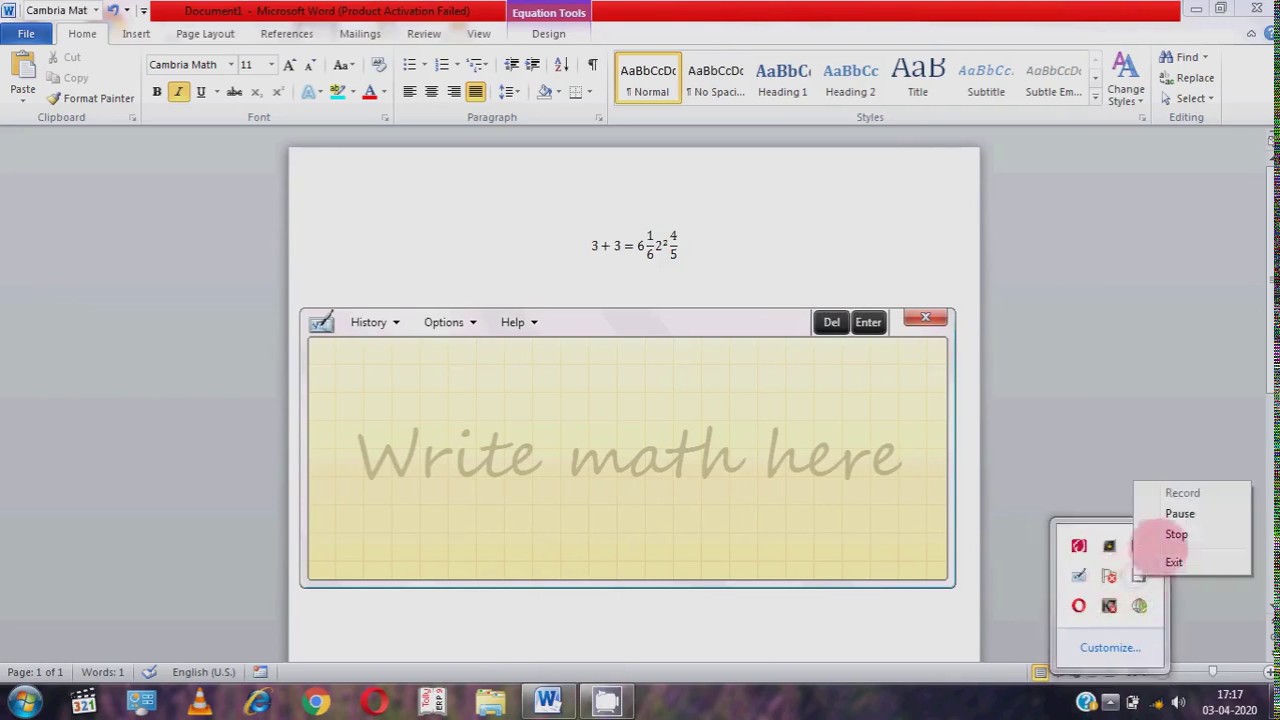Screen dimensions: 1280x720
Task: Click Change Styles button
Action: tap(1126, 80)
